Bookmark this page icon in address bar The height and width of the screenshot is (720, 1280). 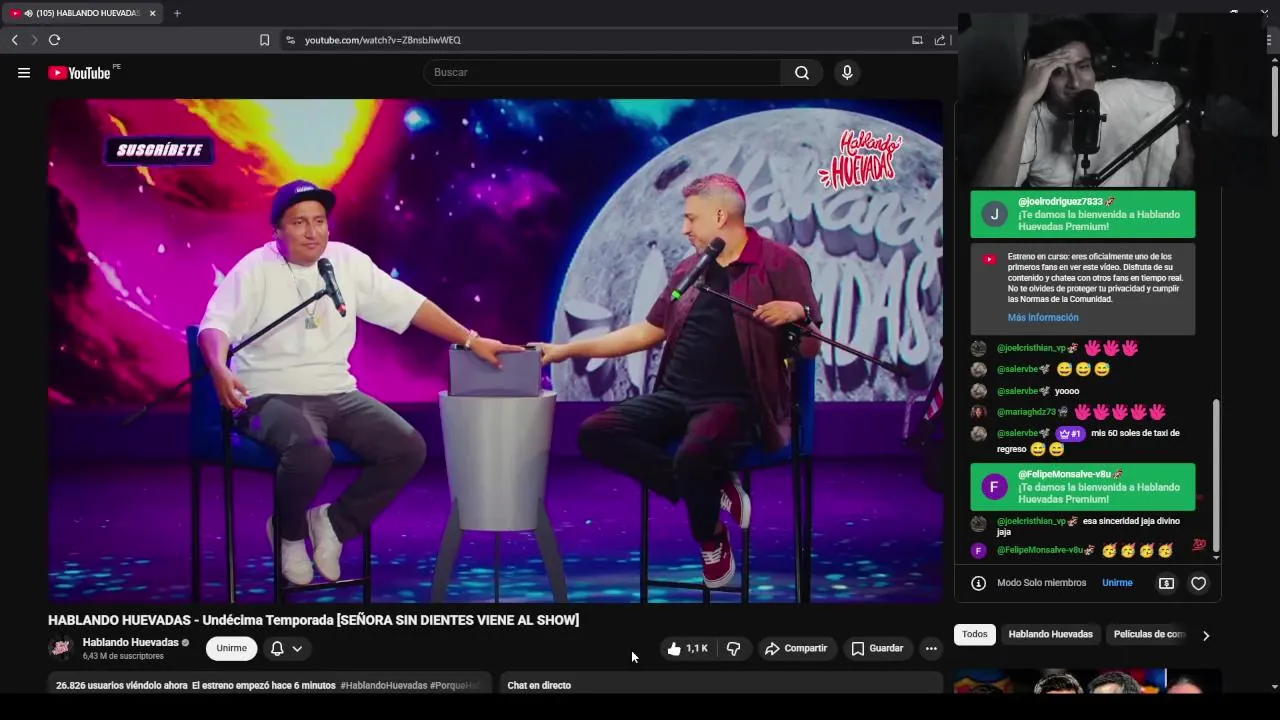pyautogui.click(x=264, y=40)
